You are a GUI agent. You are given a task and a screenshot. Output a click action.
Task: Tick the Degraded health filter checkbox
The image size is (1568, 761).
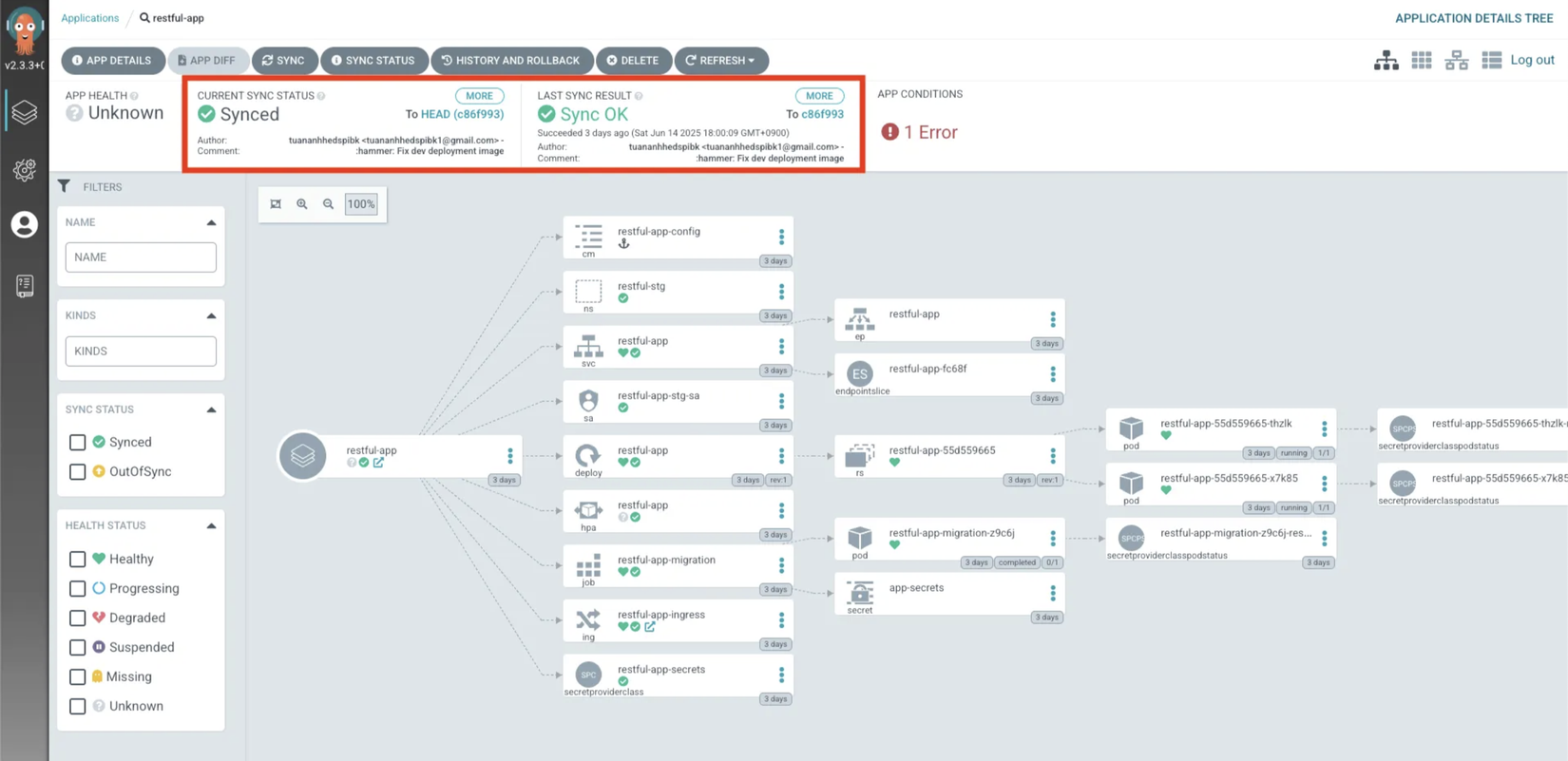pyautogui.click(x=78, y=618)
